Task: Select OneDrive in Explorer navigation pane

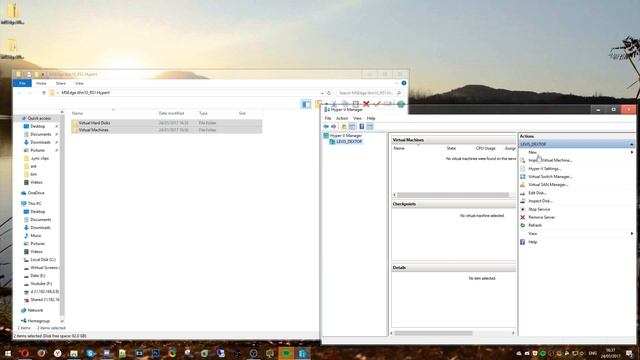Action: click(36, 193)
